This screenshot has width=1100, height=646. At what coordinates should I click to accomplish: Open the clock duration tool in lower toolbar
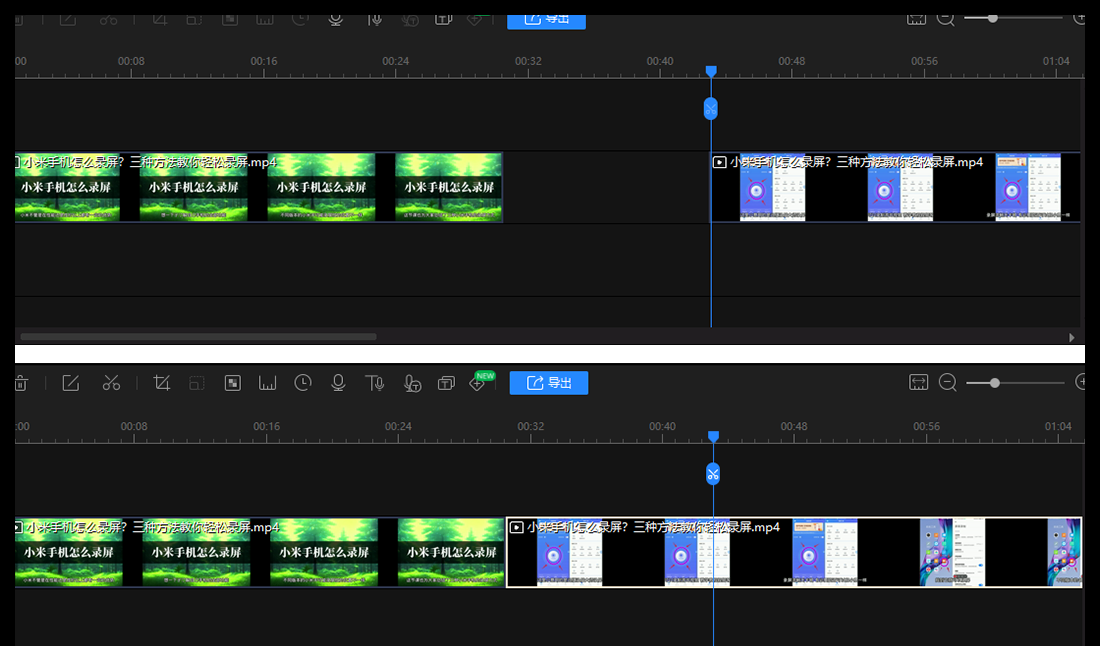(x=303, y=383)
